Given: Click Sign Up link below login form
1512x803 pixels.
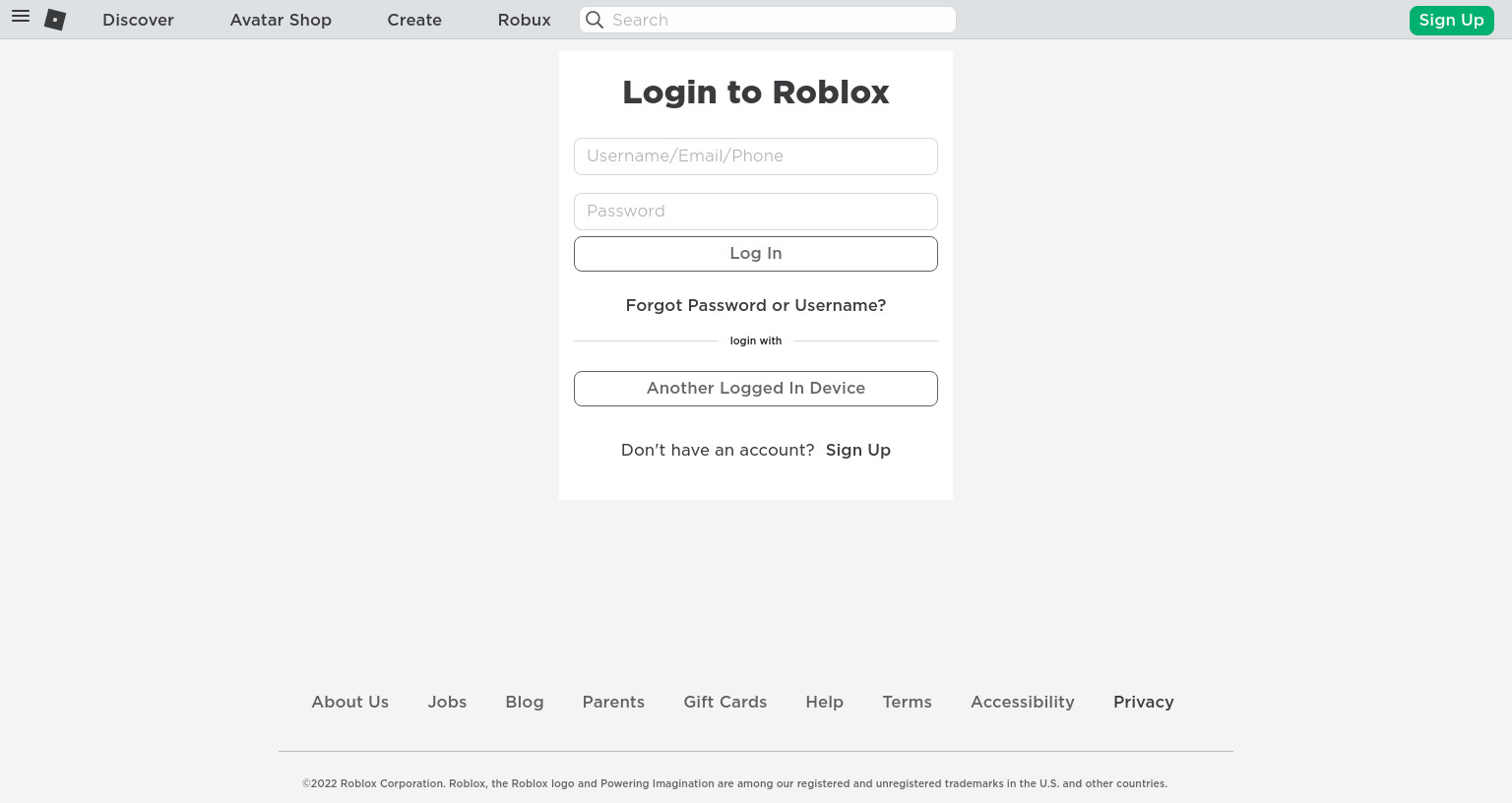Looking at the screenshot, I should point(858,450).
